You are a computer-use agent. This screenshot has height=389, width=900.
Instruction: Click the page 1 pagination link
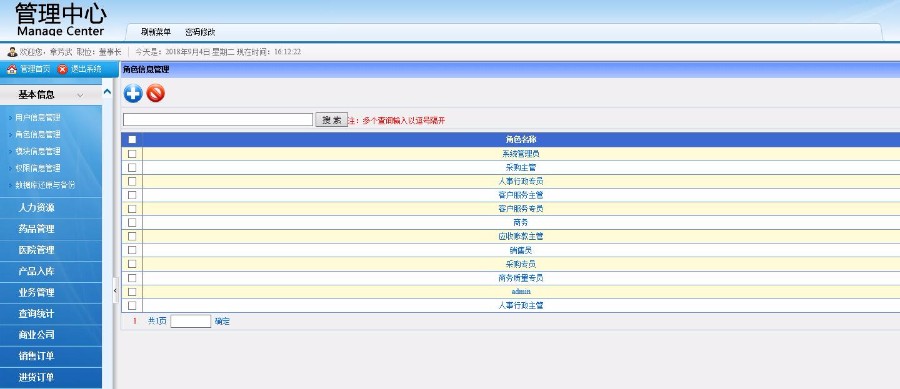135,321
